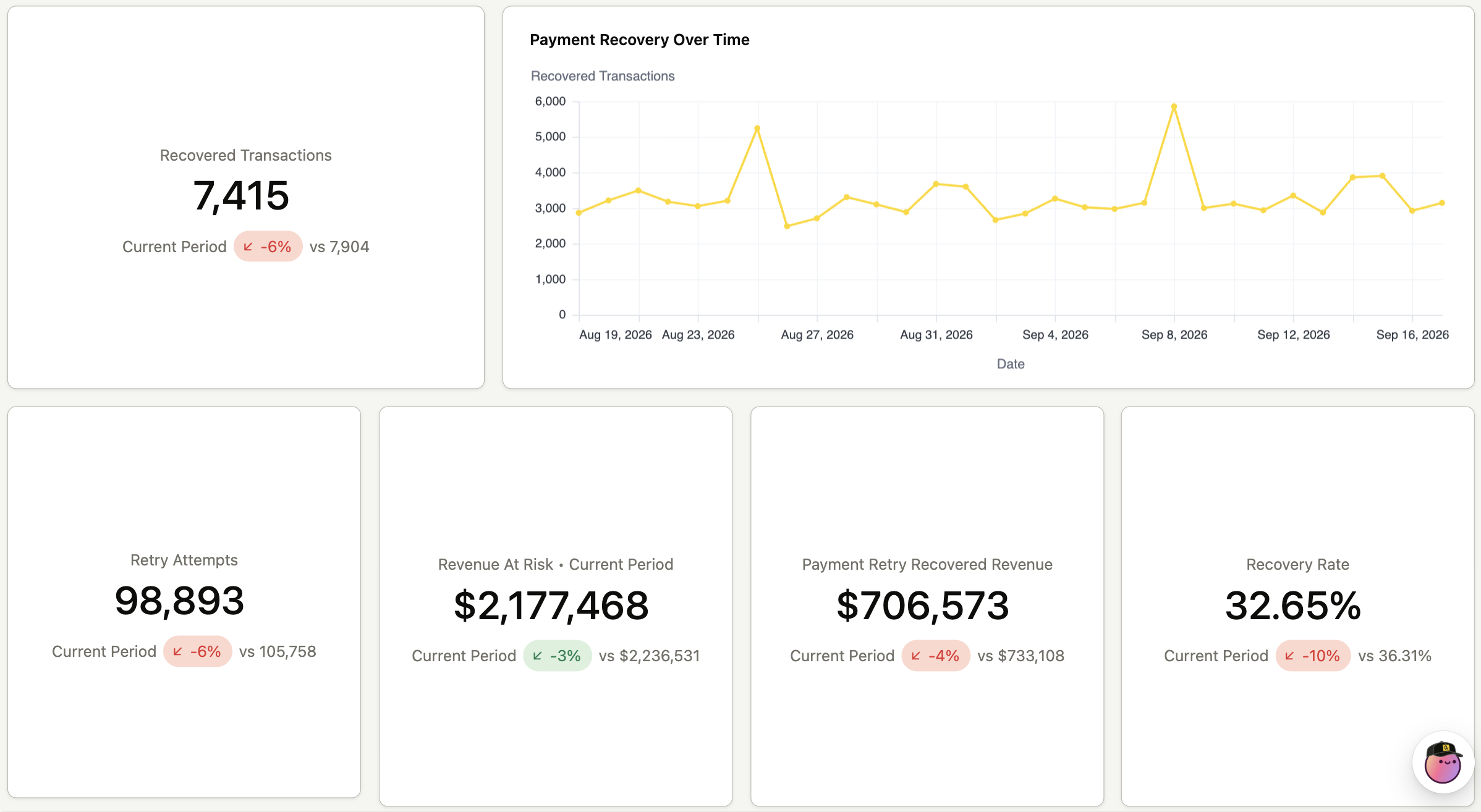Click the down-arrow icon in Recovered Transactions badge

pyautogui.click(x=248, y=247)
